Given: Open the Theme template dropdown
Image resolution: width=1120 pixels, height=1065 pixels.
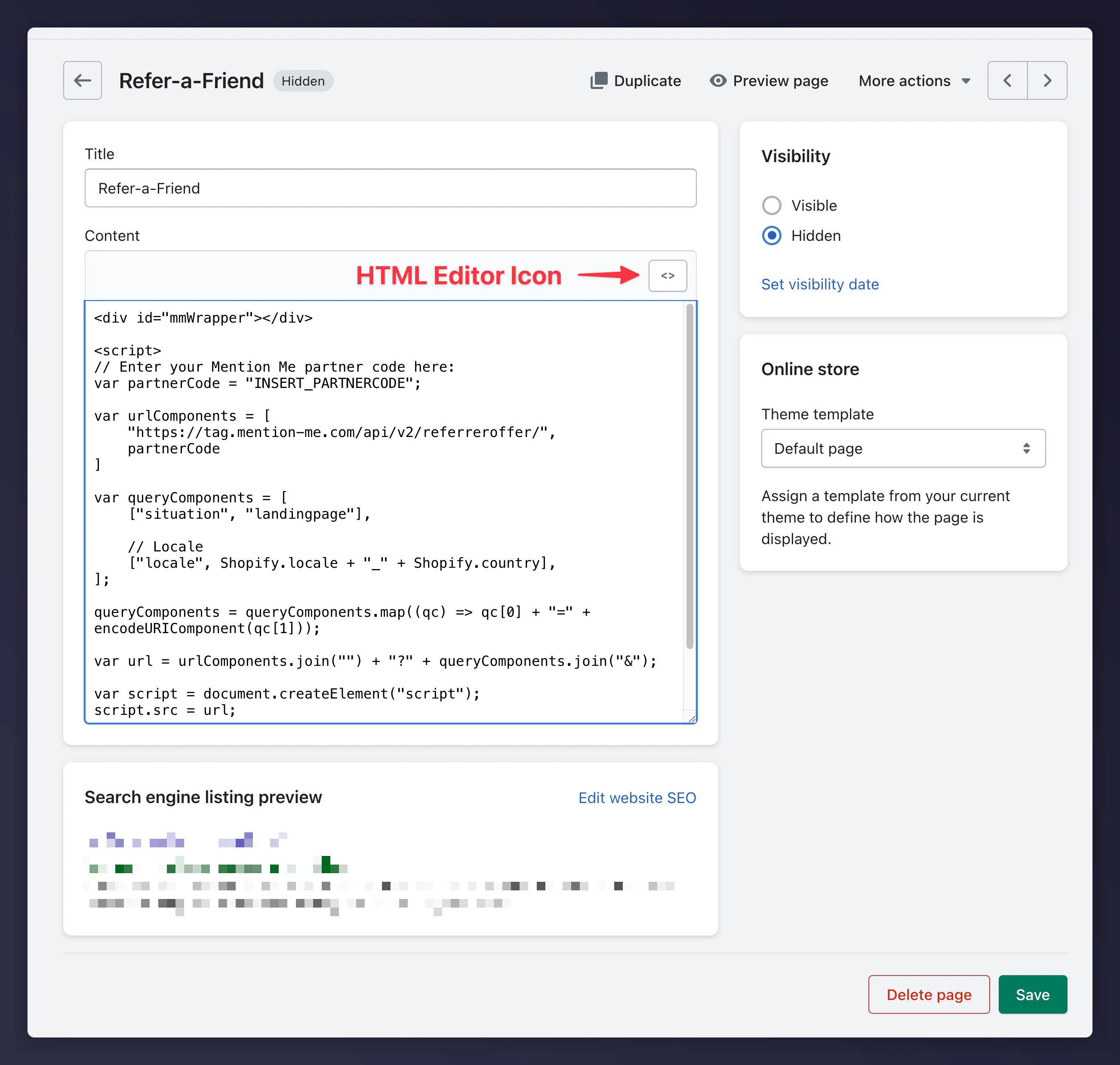Looking at the screenshot, I should tap(903, 449).
